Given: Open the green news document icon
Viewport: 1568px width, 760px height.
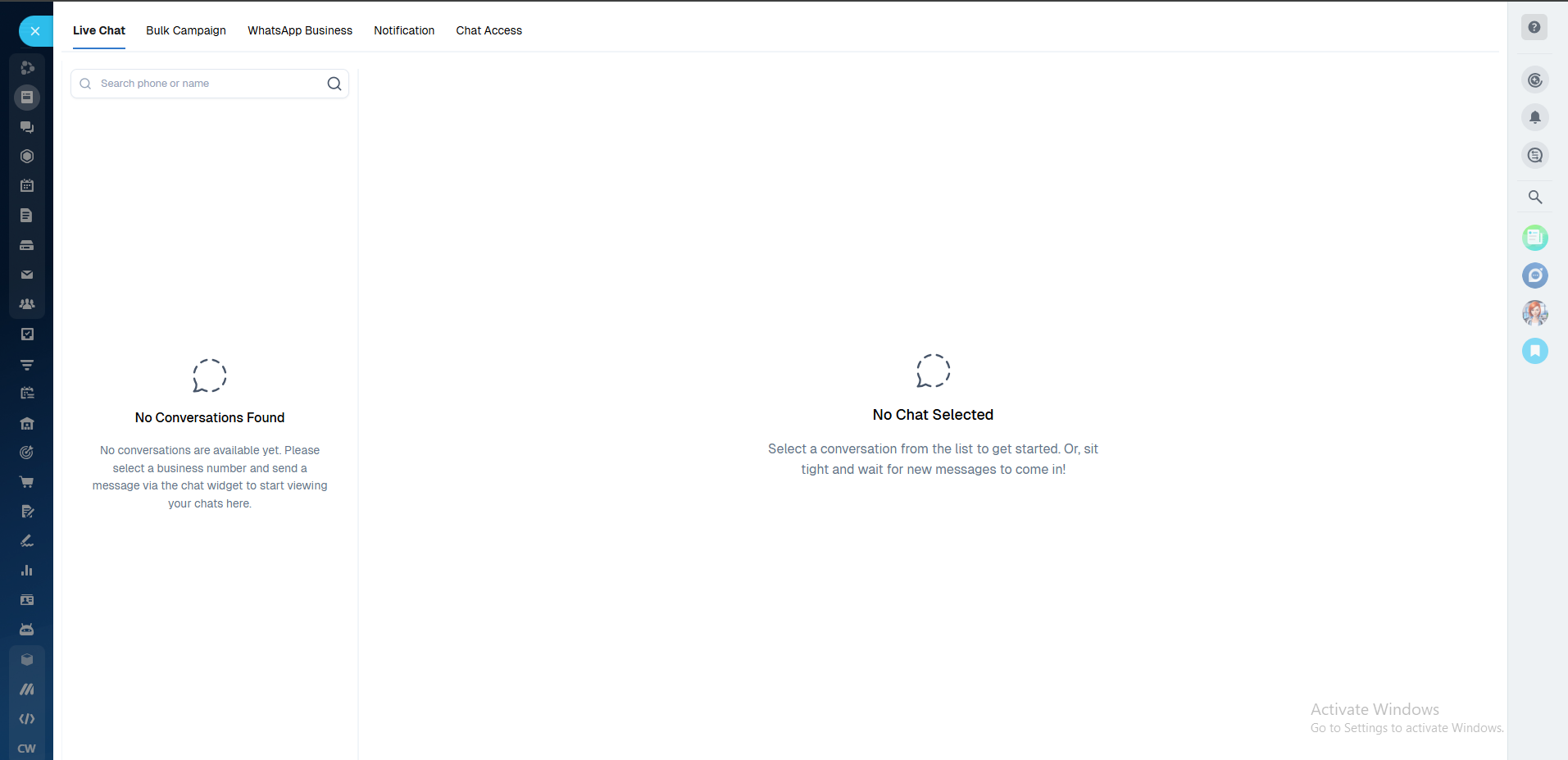Looking at the screenshot, I should (1535, 238).
